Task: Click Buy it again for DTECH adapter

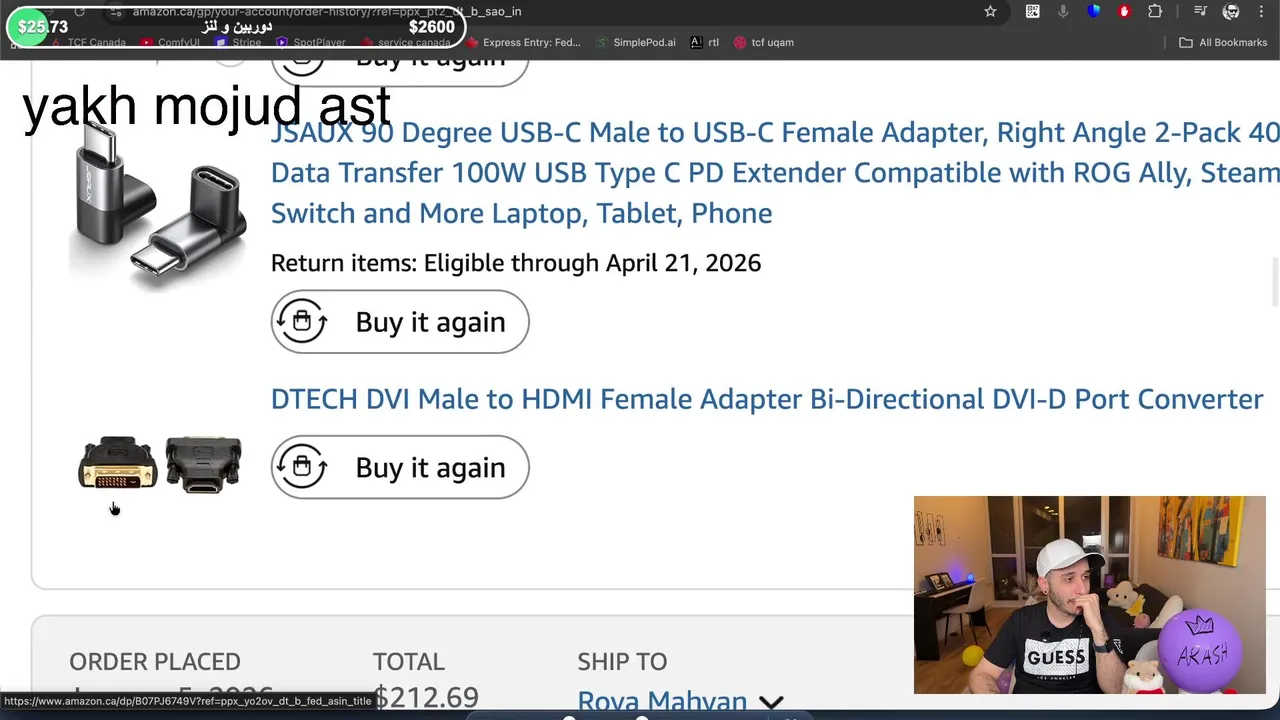Action: [x=400, y=467]
